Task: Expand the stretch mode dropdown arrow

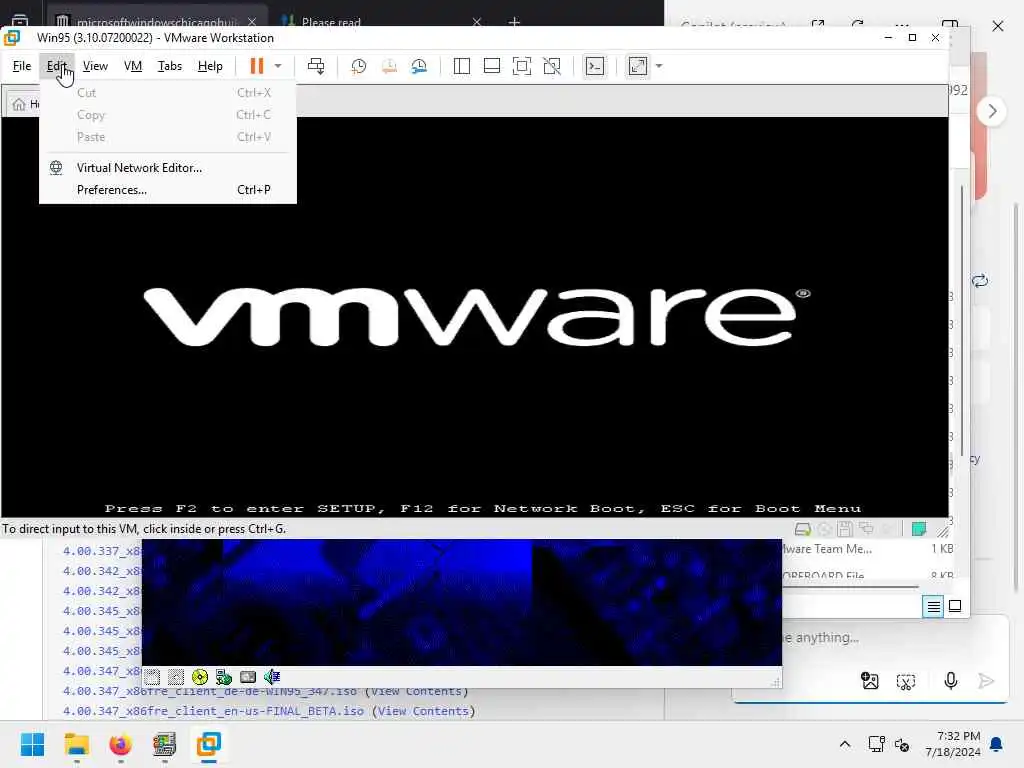Action: click(659, 66)
